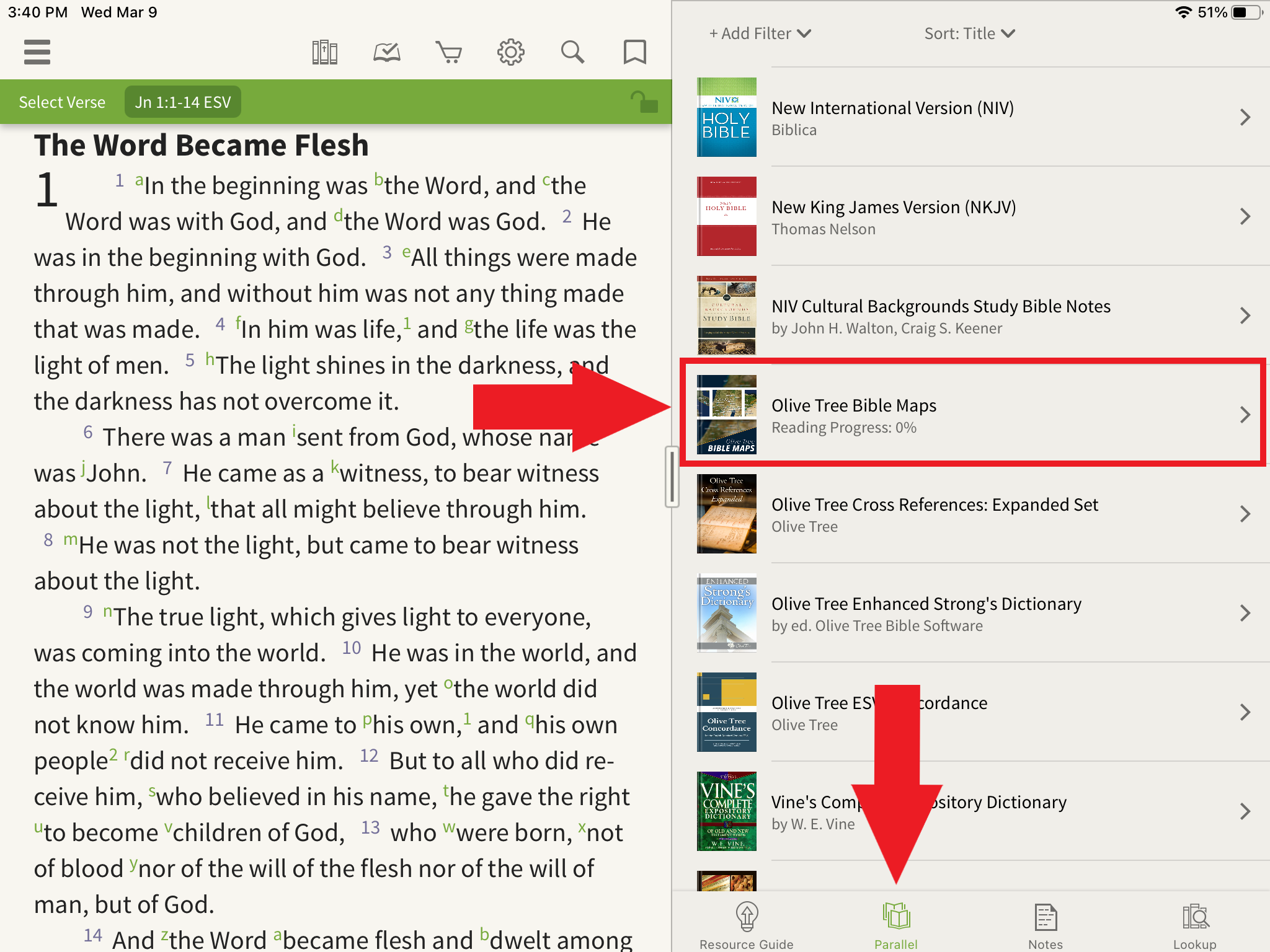Tap verse number 6

[88, 433]
